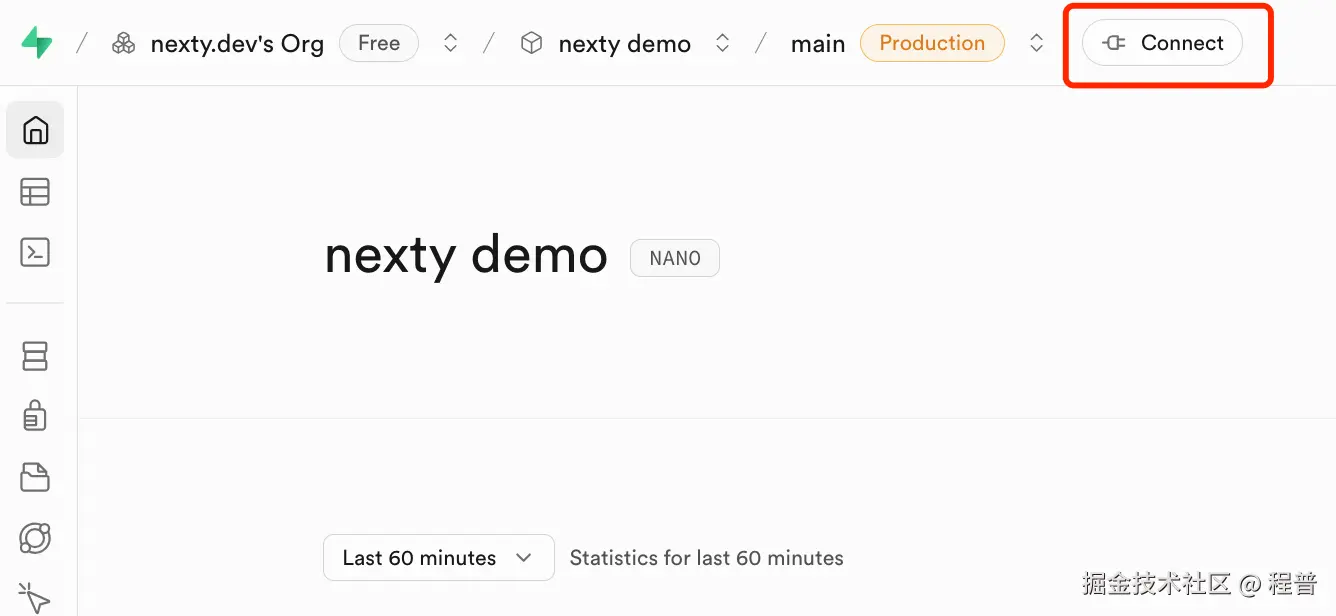Viewport: 1336px width, 616px height.
Task: Click the project cube icon in breadcrumb
Action: [532, 44]
